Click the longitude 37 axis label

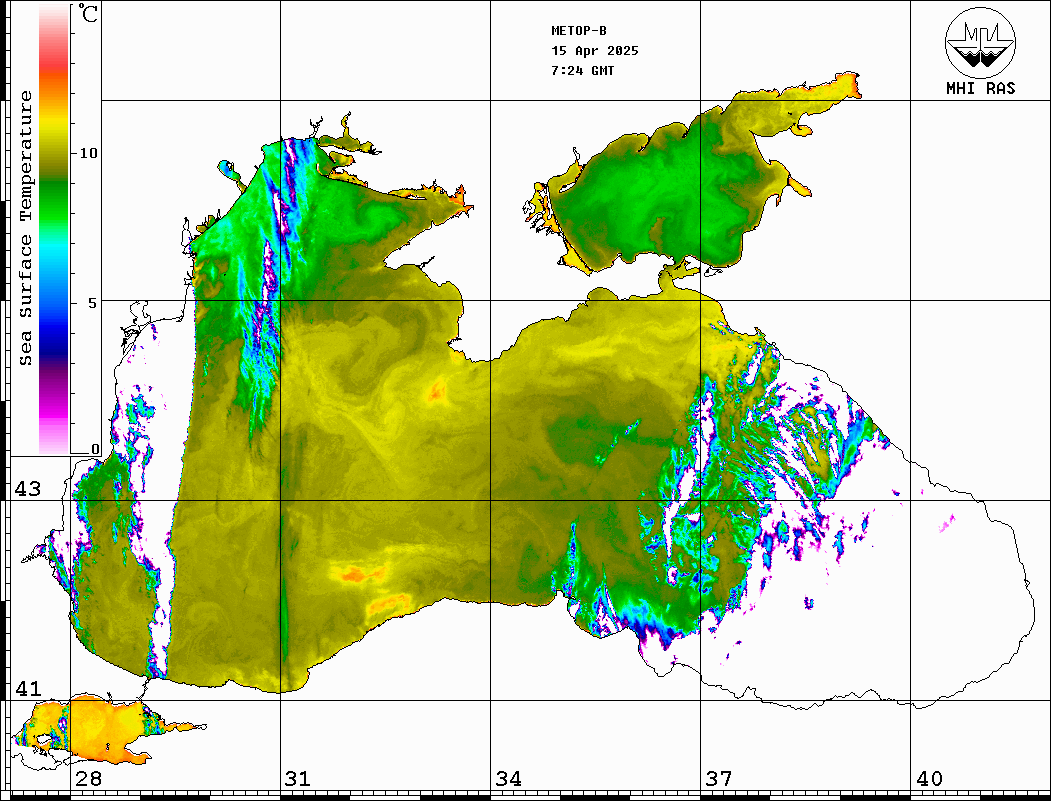(x=718, y=779)
